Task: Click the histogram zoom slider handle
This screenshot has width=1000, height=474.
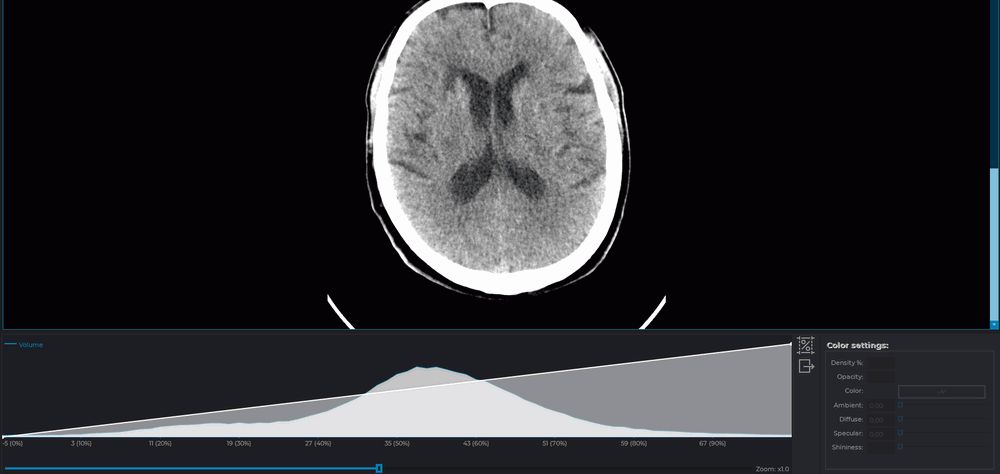Action: pyautogui.click(x=379, y=468)
